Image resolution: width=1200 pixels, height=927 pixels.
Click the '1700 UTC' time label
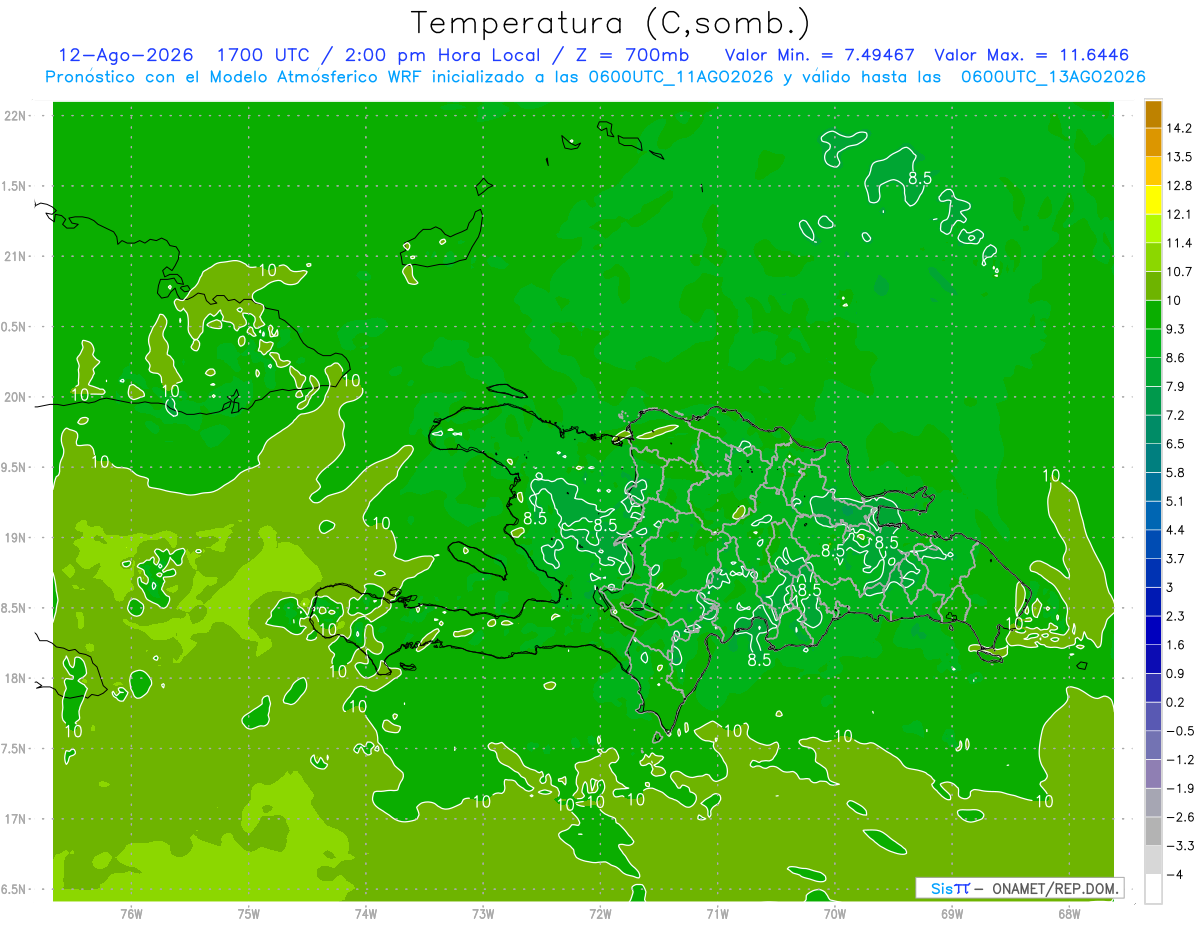[x=264, y=54]
